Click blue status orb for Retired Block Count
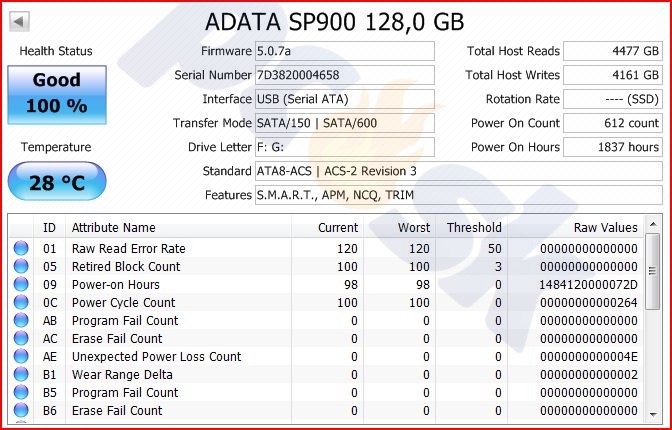The width and height of the screenshot is (672, 430). tap(21, 266)
